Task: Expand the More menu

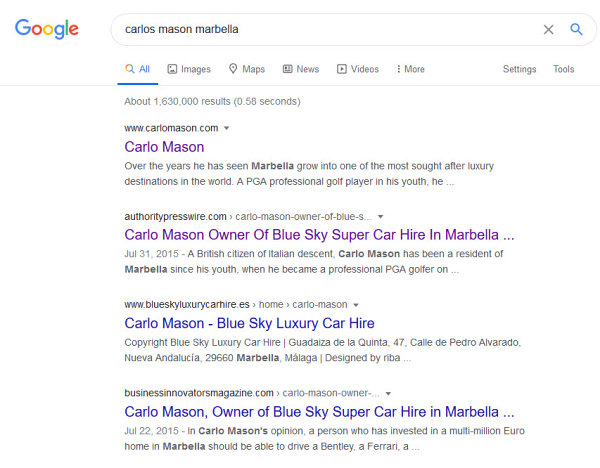Action: (411, 69)
